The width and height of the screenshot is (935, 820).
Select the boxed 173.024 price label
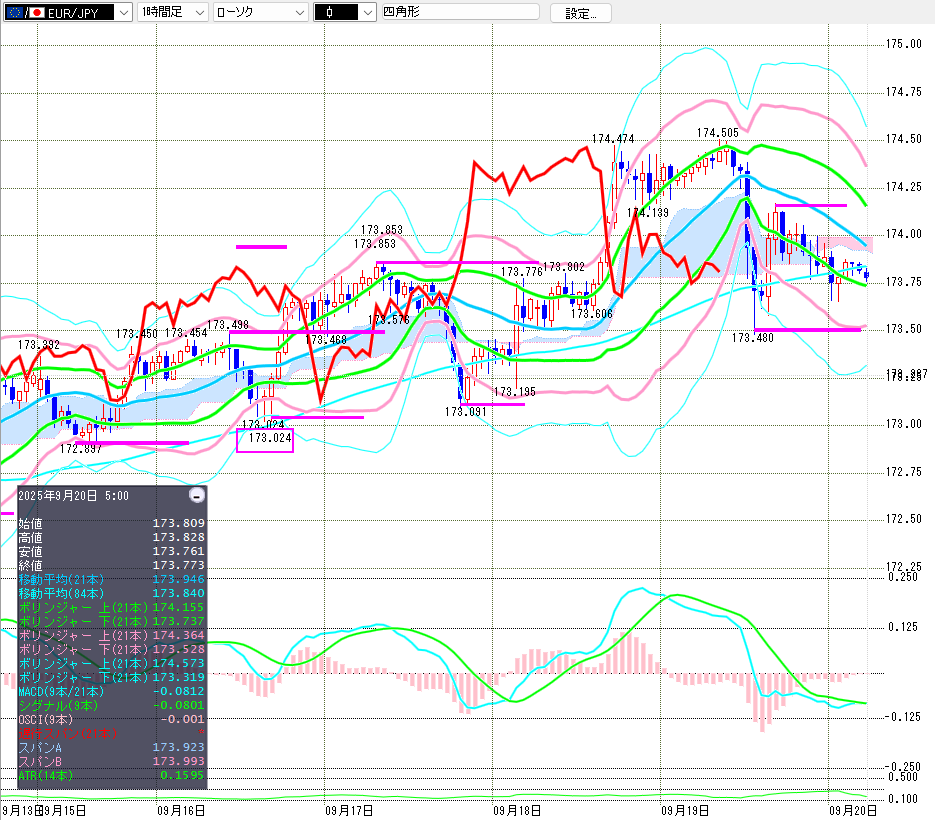click(265, 439)
